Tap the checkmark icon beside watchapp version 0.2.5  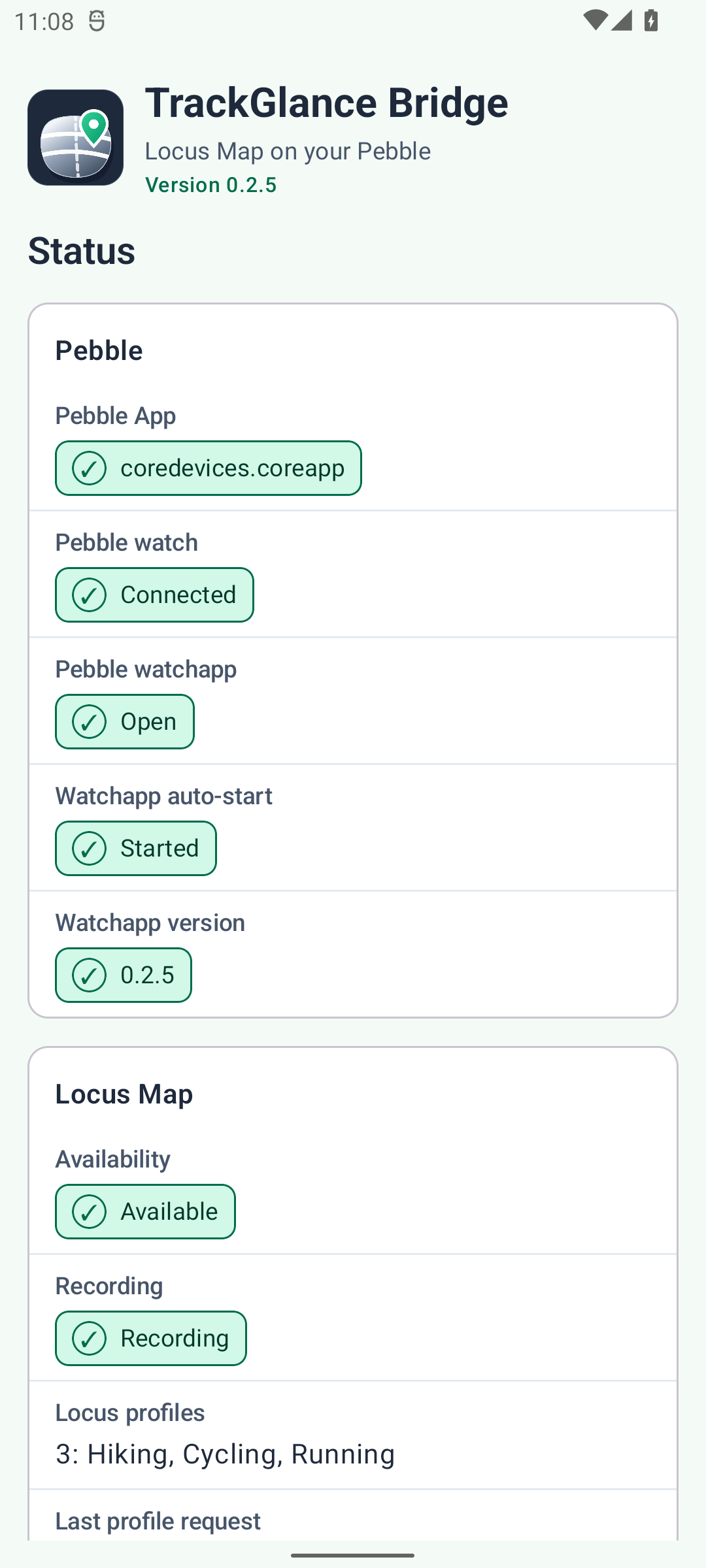(89, 975)
